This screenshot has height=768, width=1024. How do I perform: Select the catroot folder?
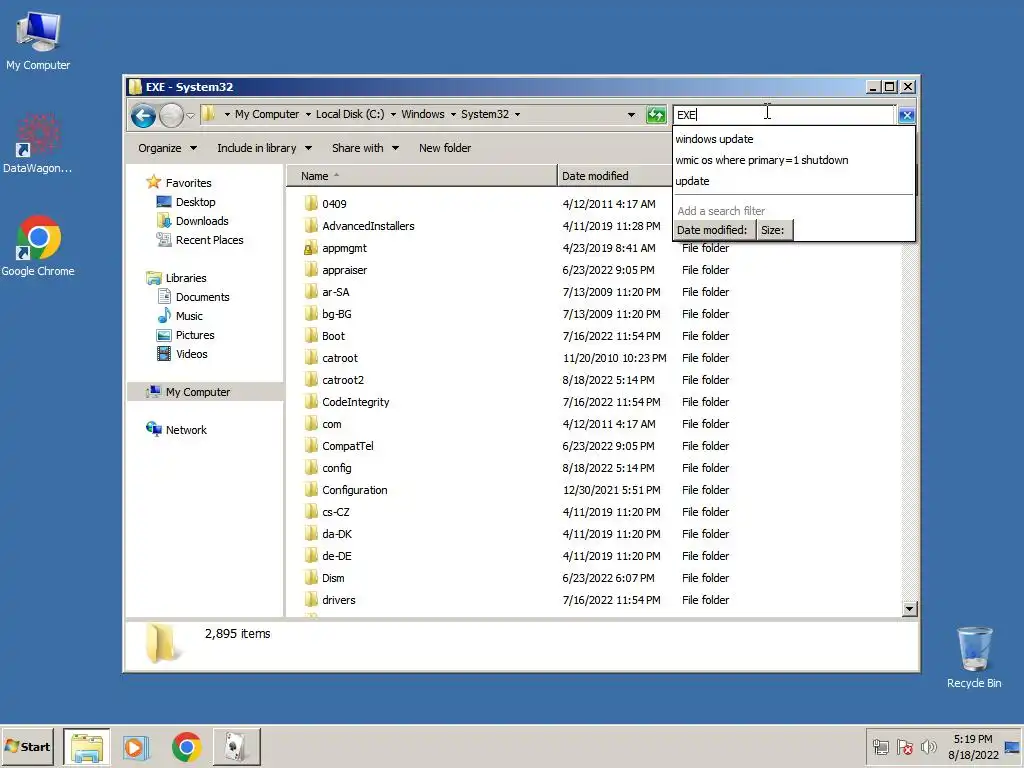tap(340, 358)
